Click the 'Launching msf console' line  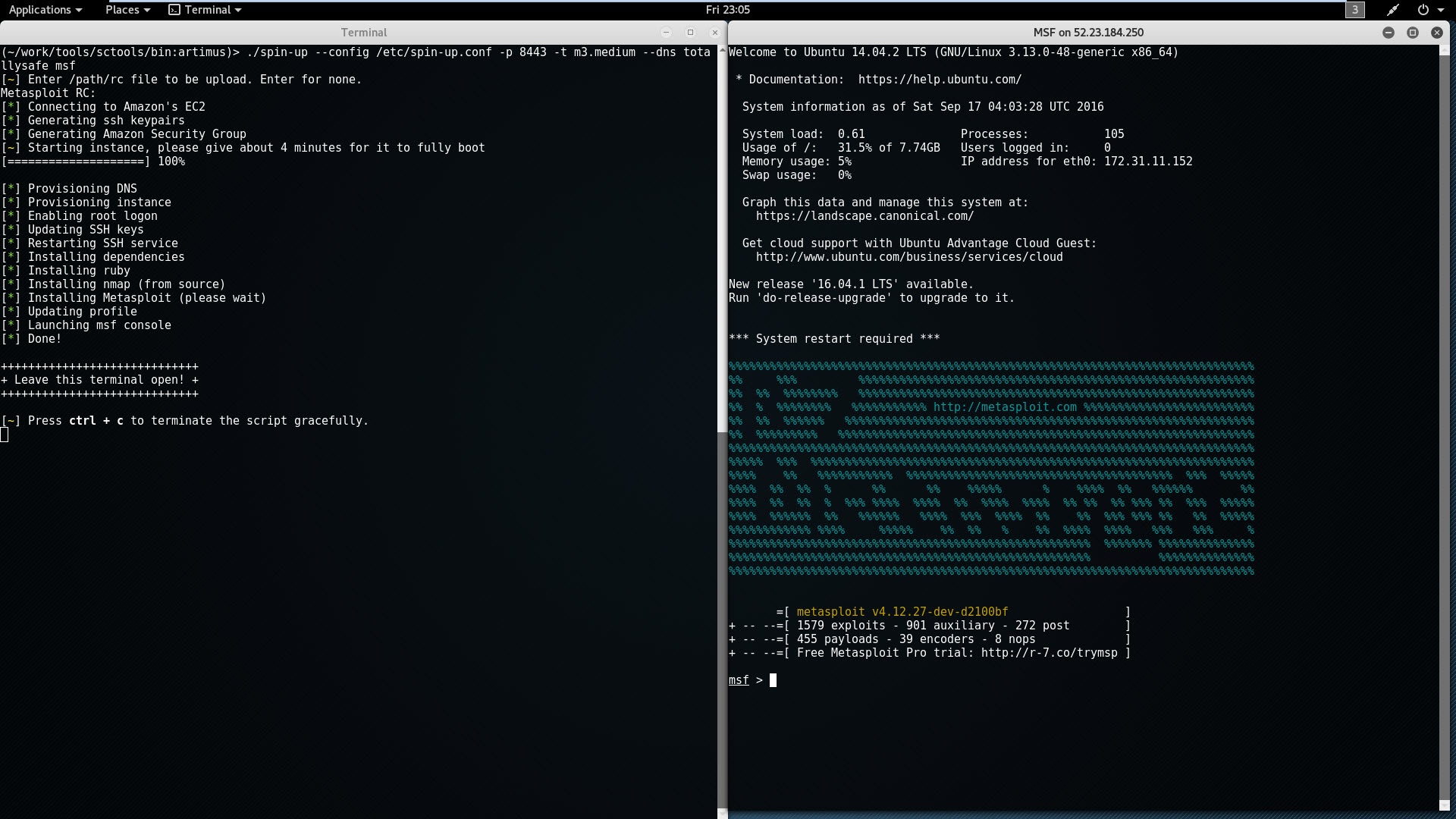pos(86,325)
